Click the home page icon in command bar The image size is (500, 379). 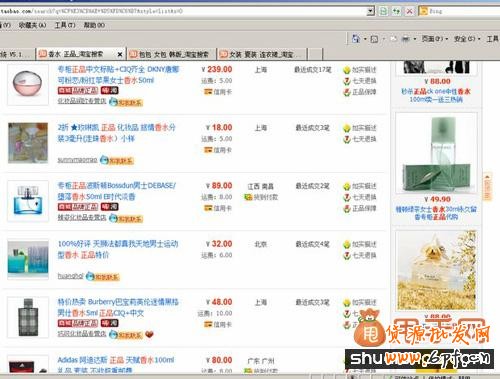pos(356,39)
